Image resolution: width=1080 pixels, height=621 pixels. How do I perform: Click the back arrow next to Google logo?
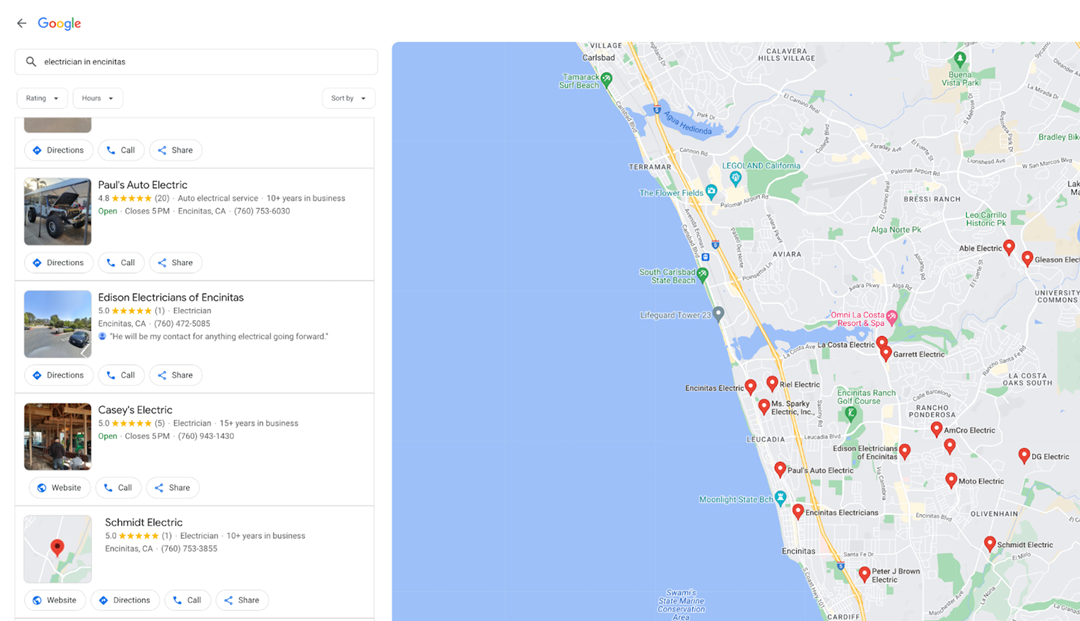coord(21,23)
